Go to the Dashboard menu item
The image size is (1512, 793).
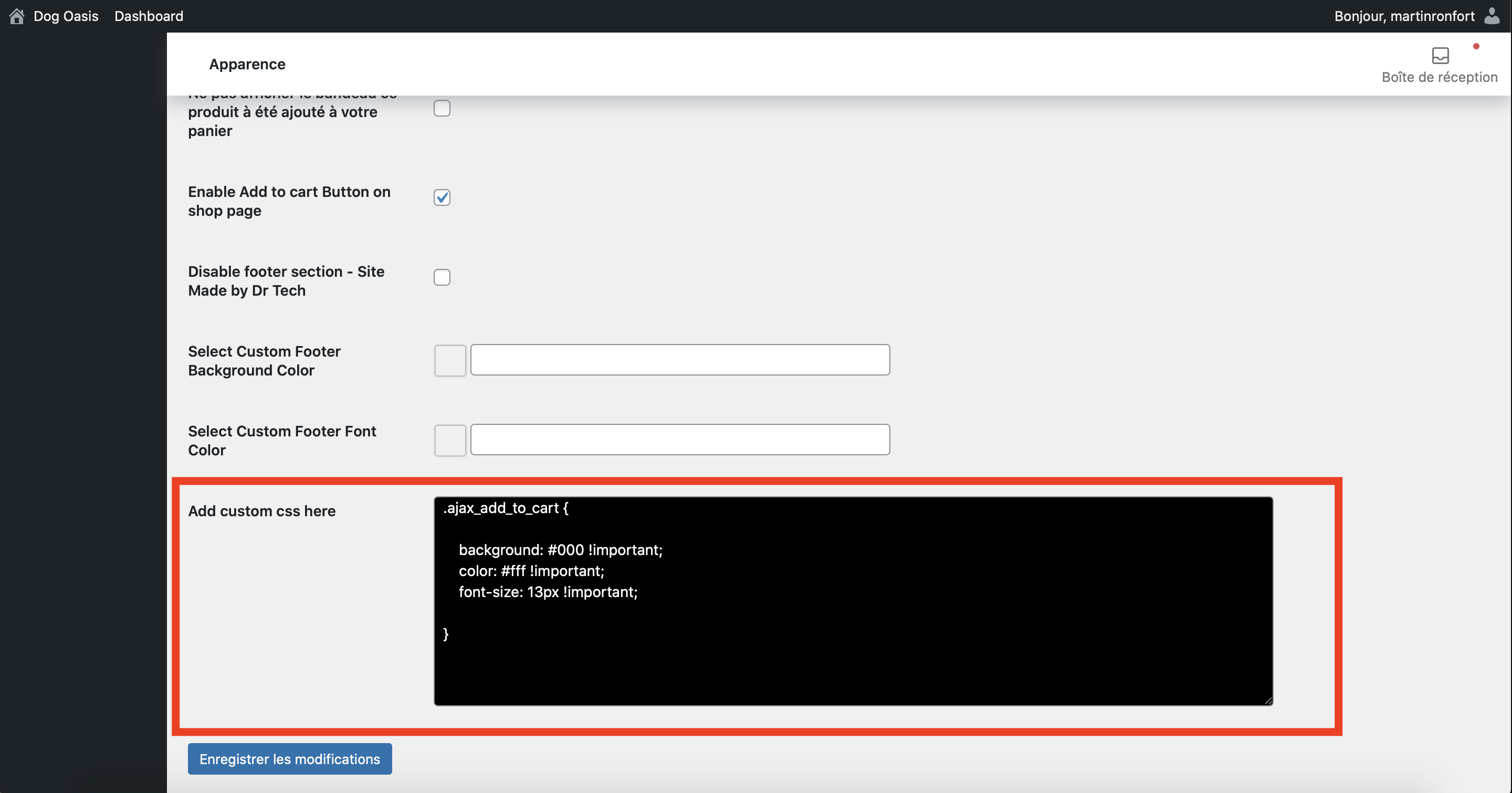click(x=149, y=16)
